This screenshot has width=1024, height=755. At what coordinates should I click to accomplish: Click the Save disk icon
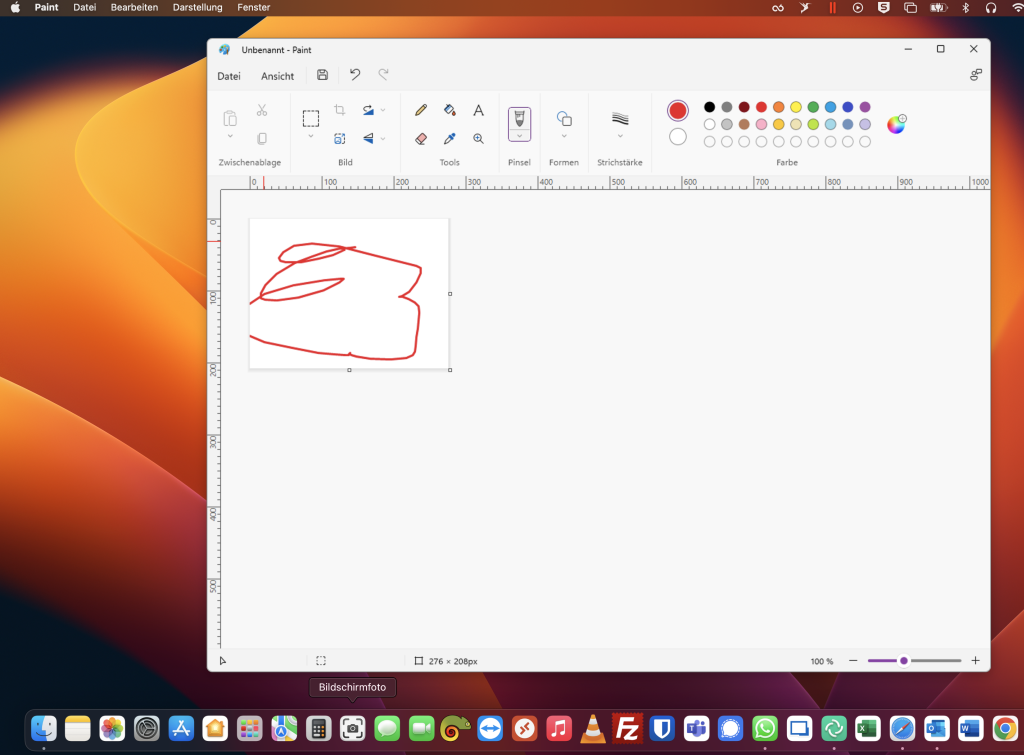tap(322, 75)
